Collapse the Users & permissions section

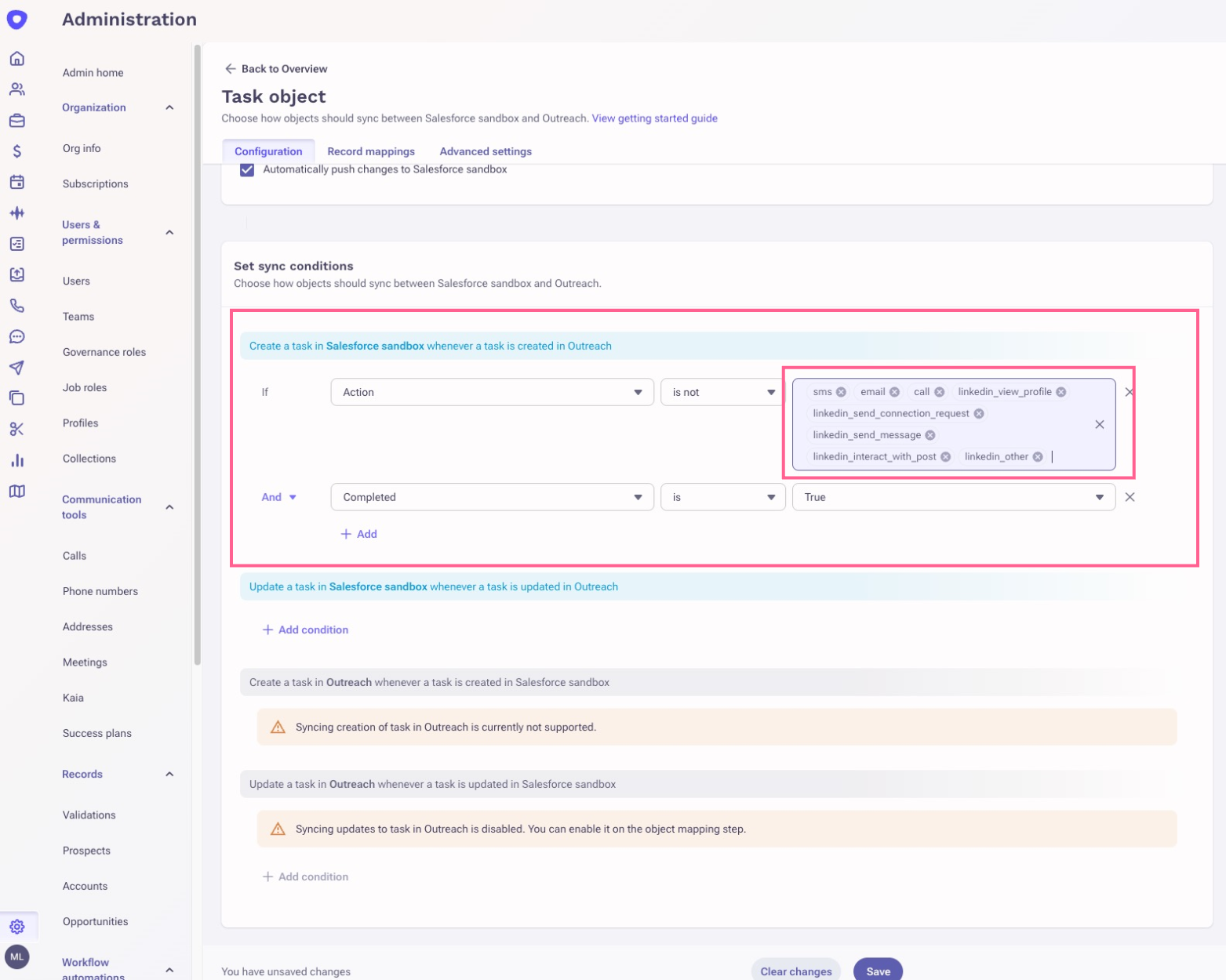169,232
